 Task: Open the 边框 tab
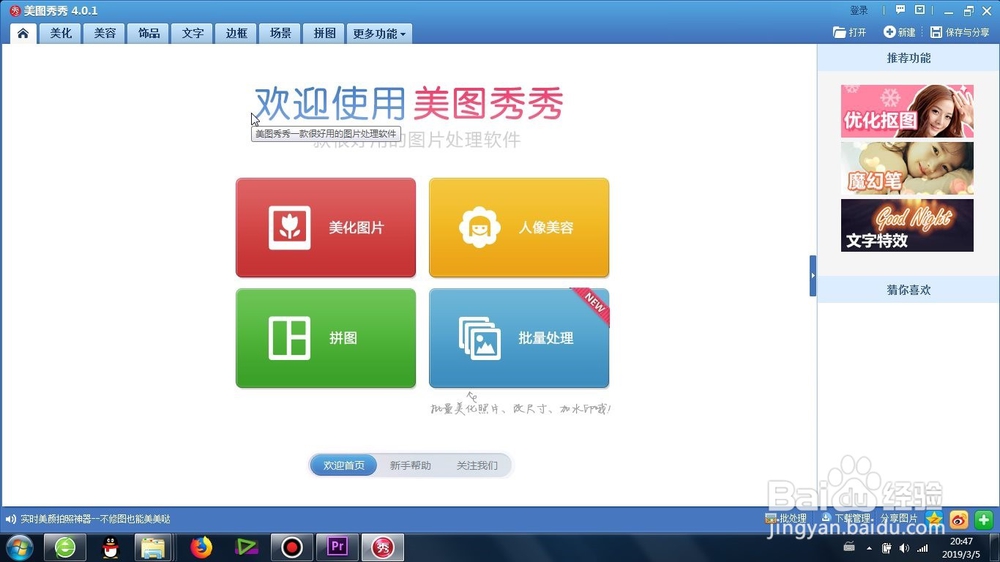click(x=237, y=33)
